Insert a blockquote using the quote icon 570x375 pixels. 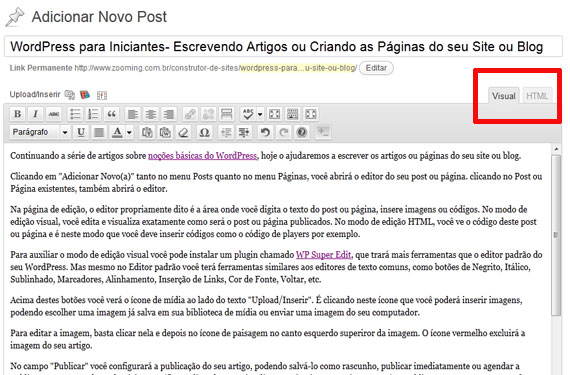[112, 114]
